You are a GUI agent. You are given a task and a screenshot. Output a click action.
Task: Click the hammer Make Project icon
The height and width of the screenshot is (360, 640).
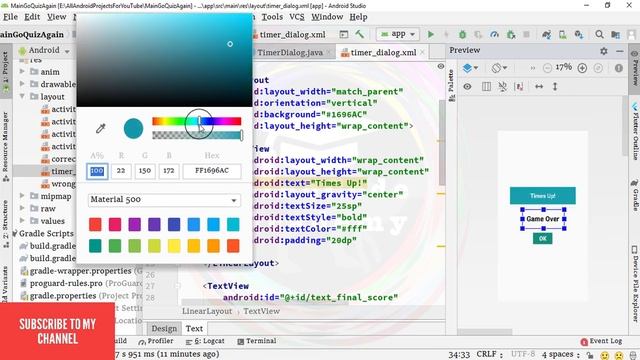tap(360, 34)
